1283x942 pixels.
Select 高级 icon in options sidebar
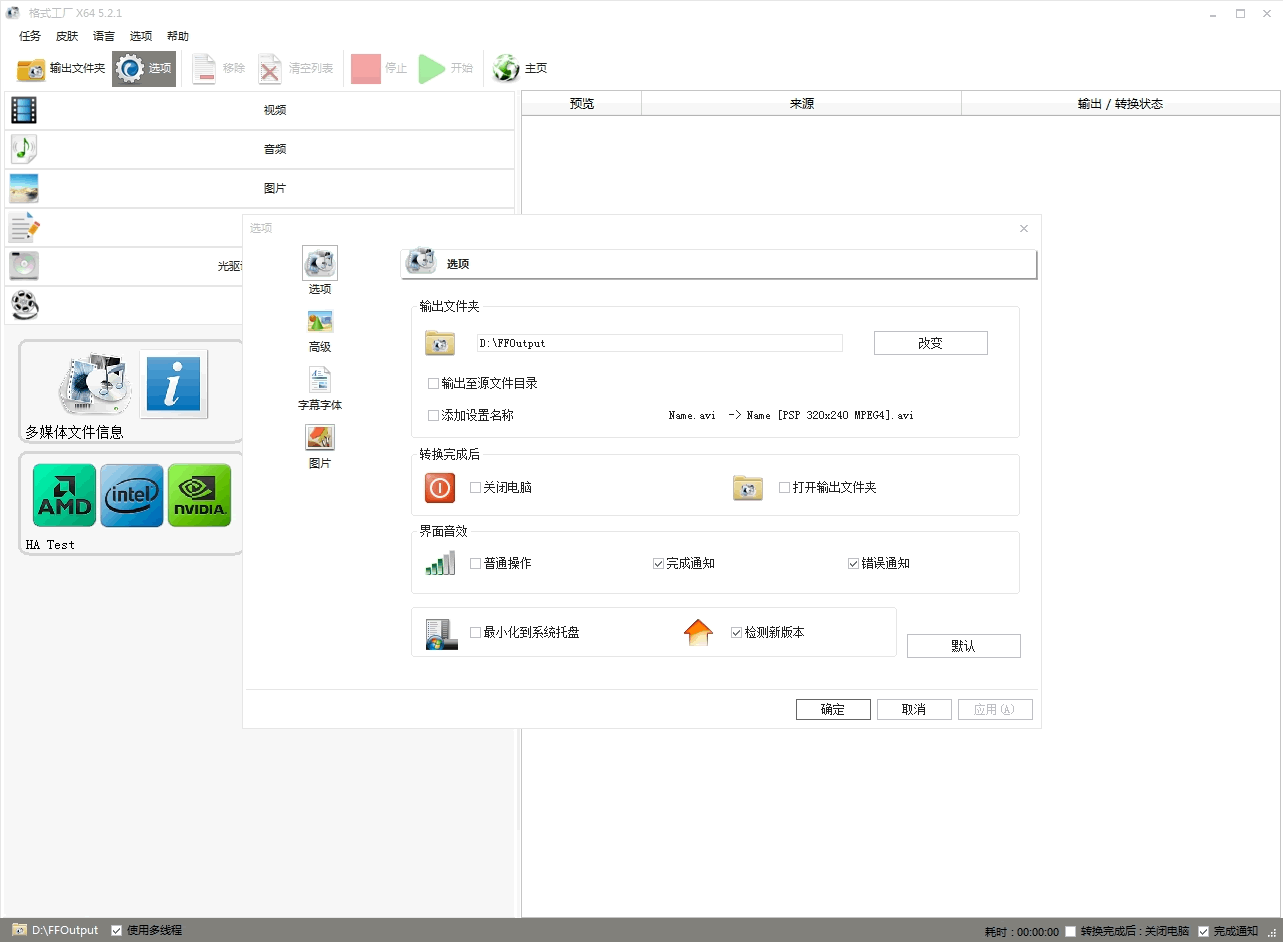tap(320, 322)
